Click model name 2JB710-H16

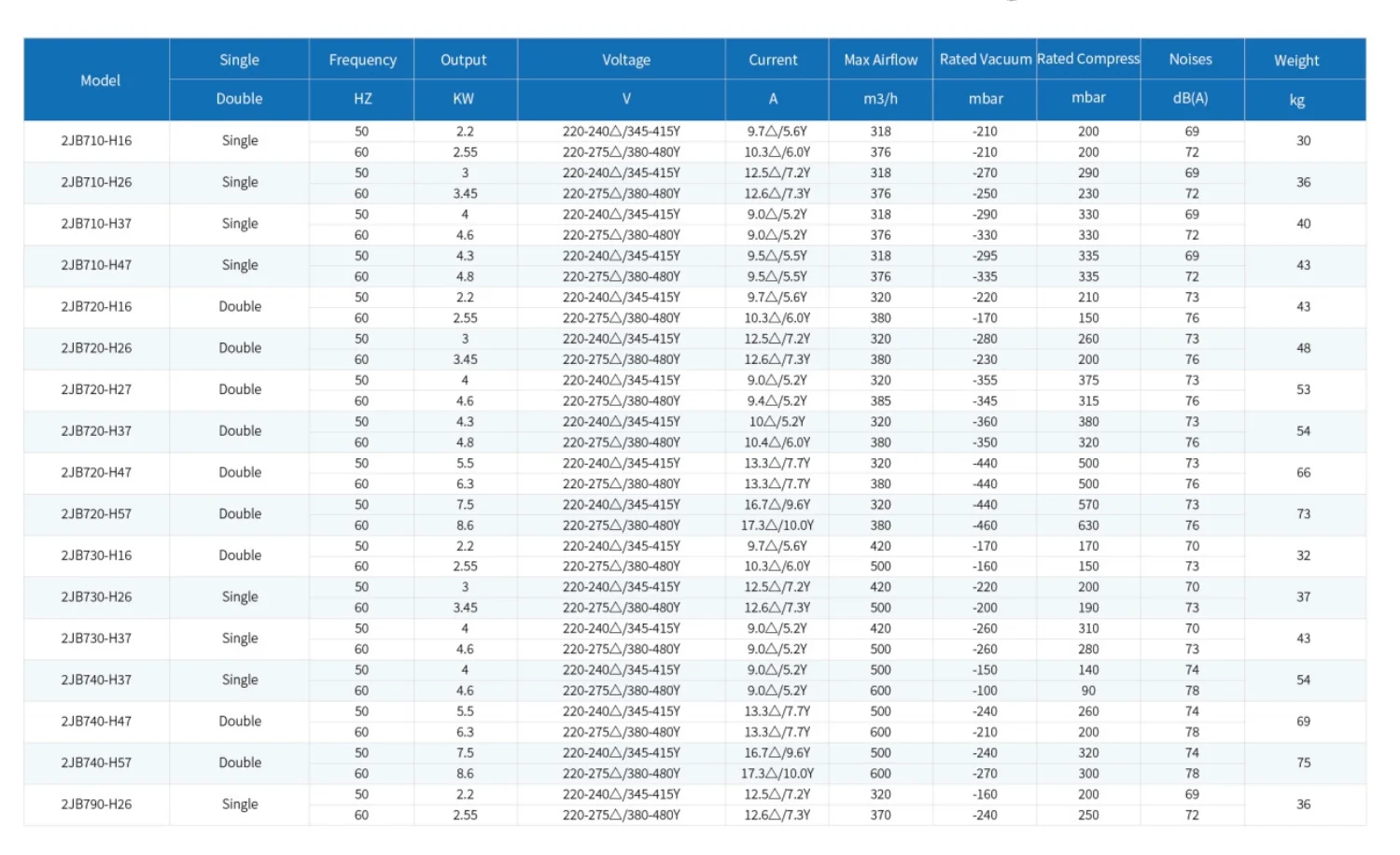[96, 141]
